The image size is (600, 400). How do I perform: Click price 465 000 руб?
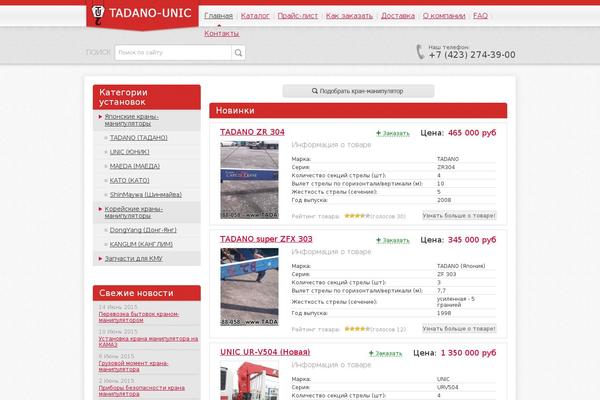pyautogui.click(x=472, y=133)
